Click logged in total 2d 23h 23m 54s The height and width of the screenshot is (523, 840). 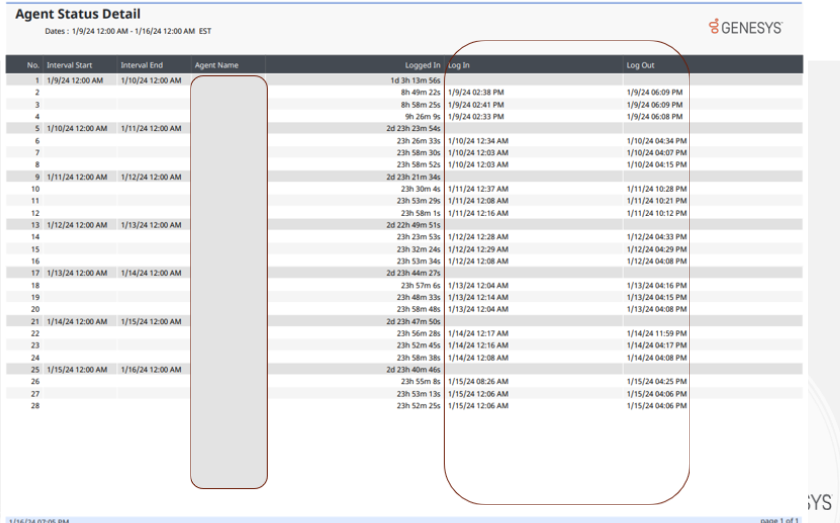tap(414, 129)
